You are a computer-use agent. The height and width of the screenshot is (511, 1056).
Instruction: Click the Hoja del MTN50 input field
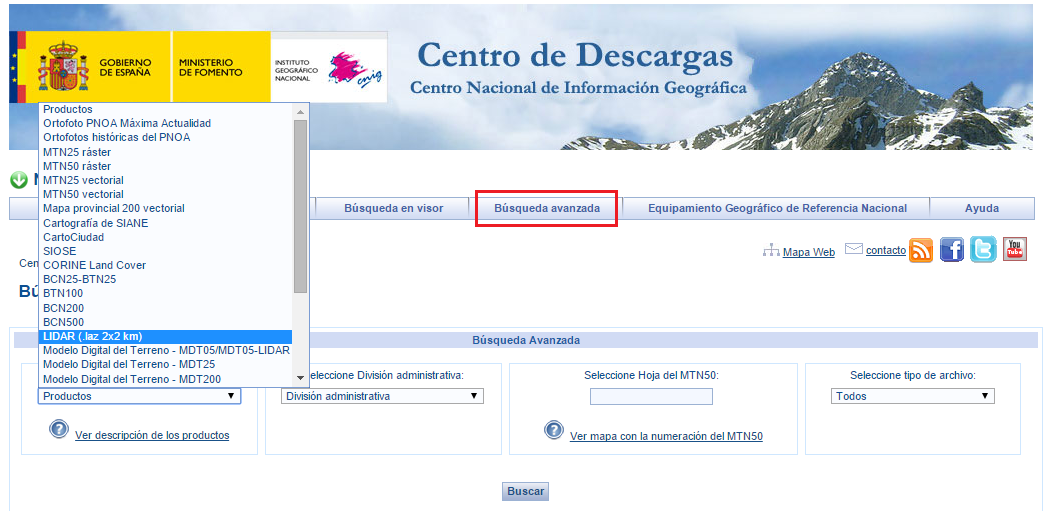(x=651, y=397)
